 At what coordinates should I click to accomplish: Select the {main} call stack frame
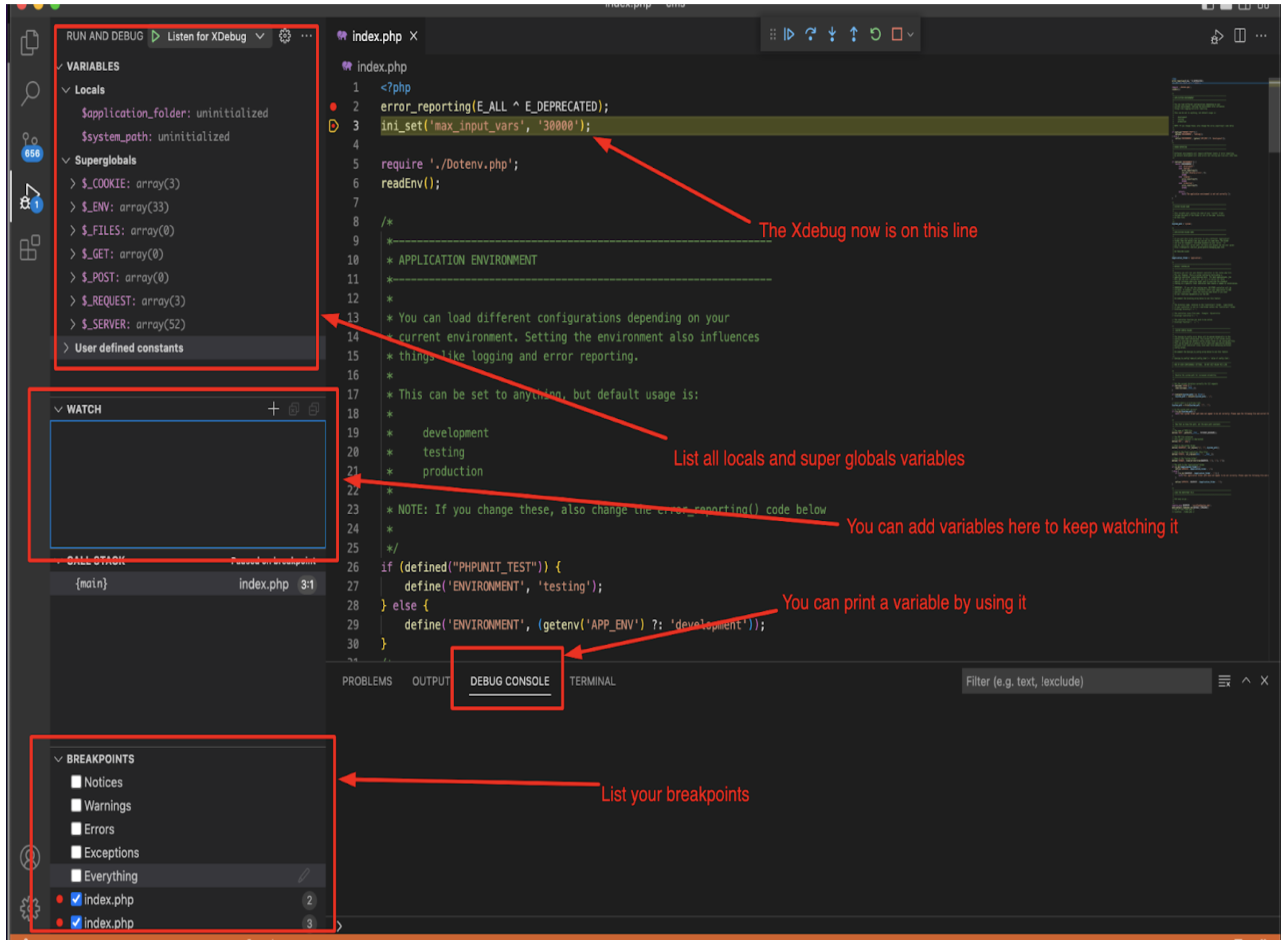pyautogui.click(x=91, y=584)
